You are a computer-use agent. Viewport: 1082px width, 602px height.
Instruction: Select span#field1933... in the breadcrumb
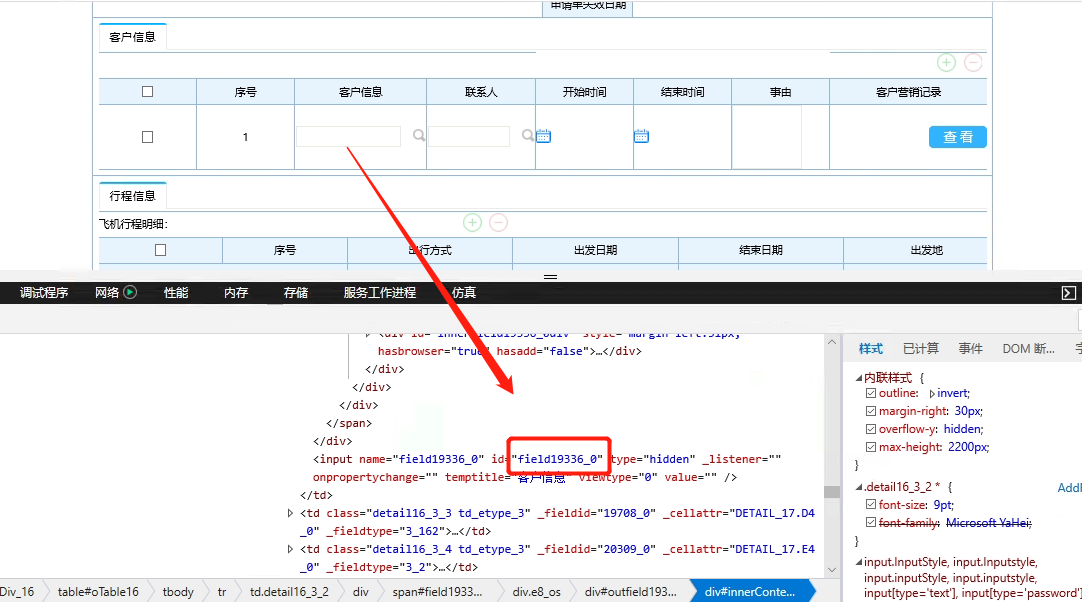437,592
